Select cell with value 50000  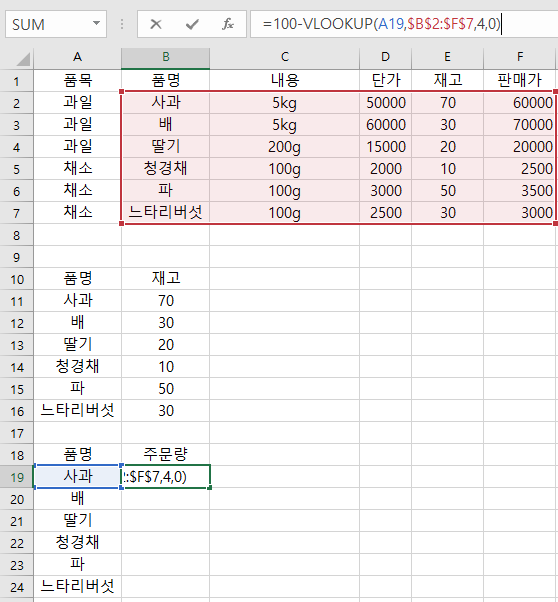point(385,103)
